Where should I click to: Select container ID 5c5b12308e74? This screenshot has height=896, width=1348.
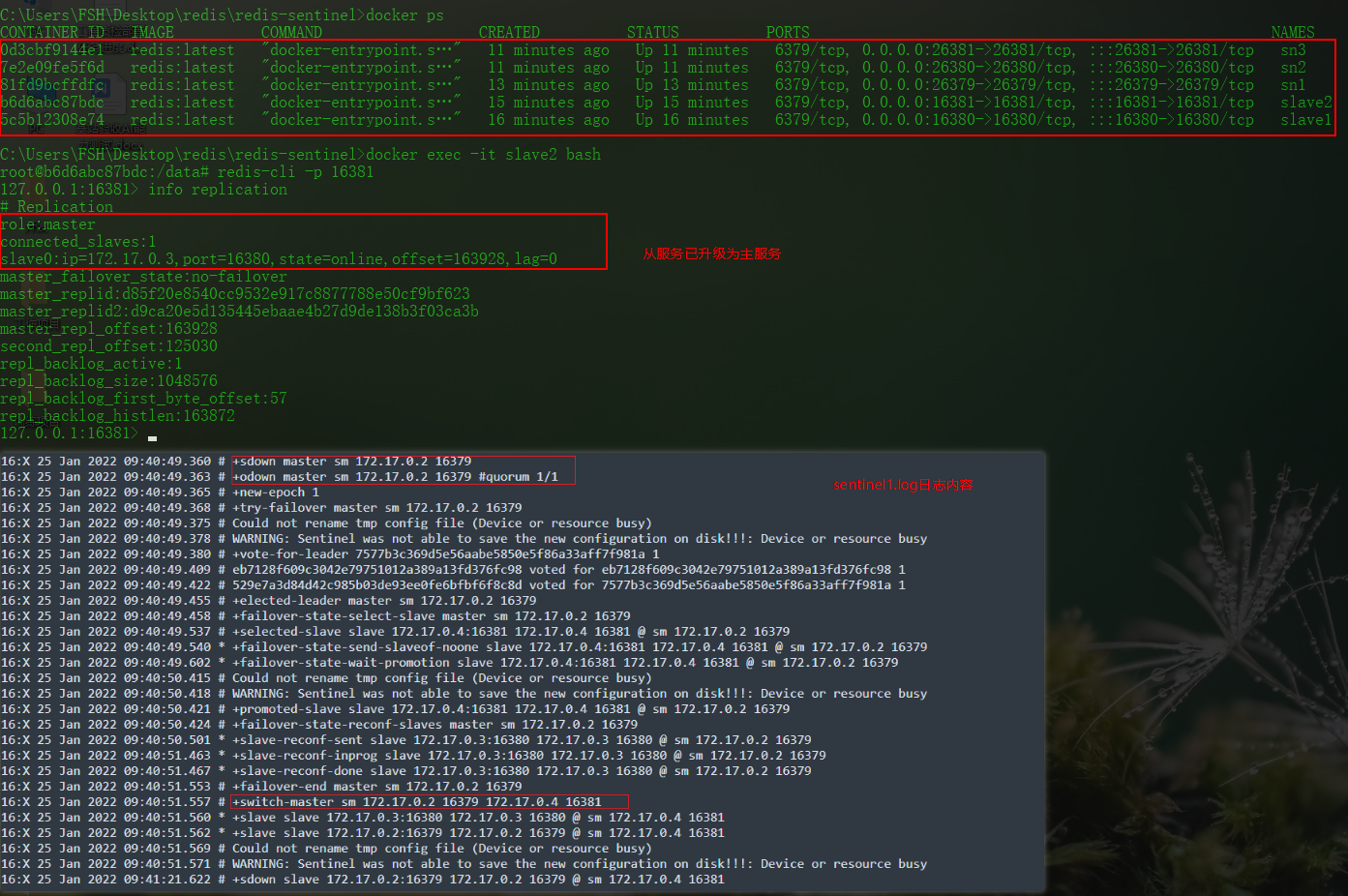[x=52, y=120]
